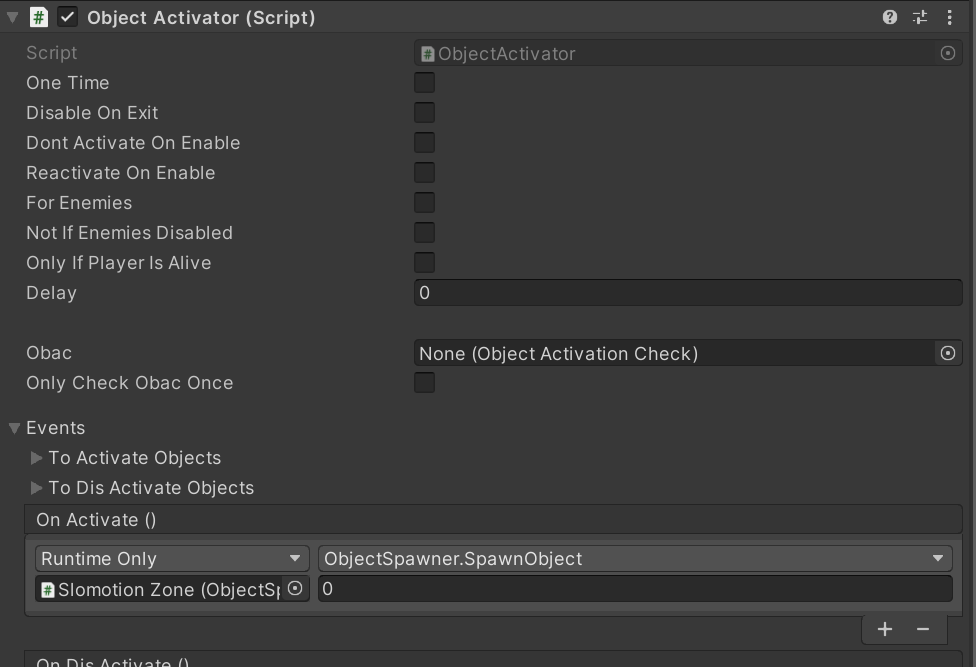The height and width of the screenshot is (667, 976).
Task: Open object picker for Slomotion Zone field
Action: 295,589
